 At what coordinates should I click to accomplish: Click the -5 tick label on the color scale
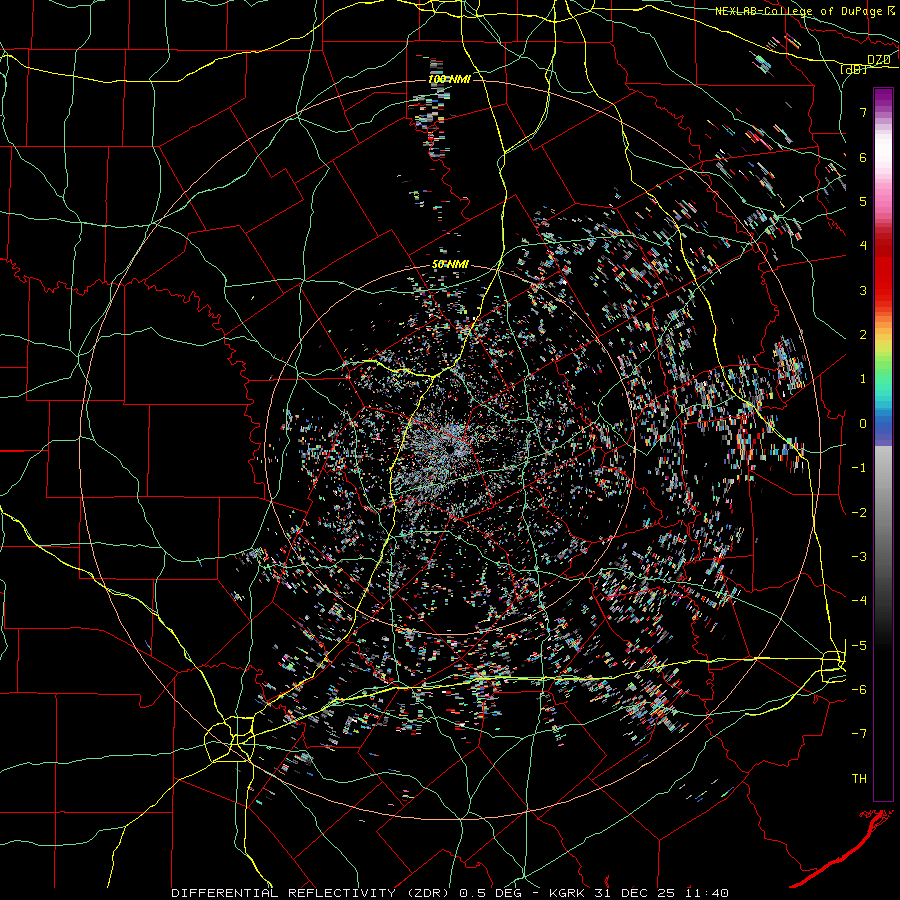point(859,646)
